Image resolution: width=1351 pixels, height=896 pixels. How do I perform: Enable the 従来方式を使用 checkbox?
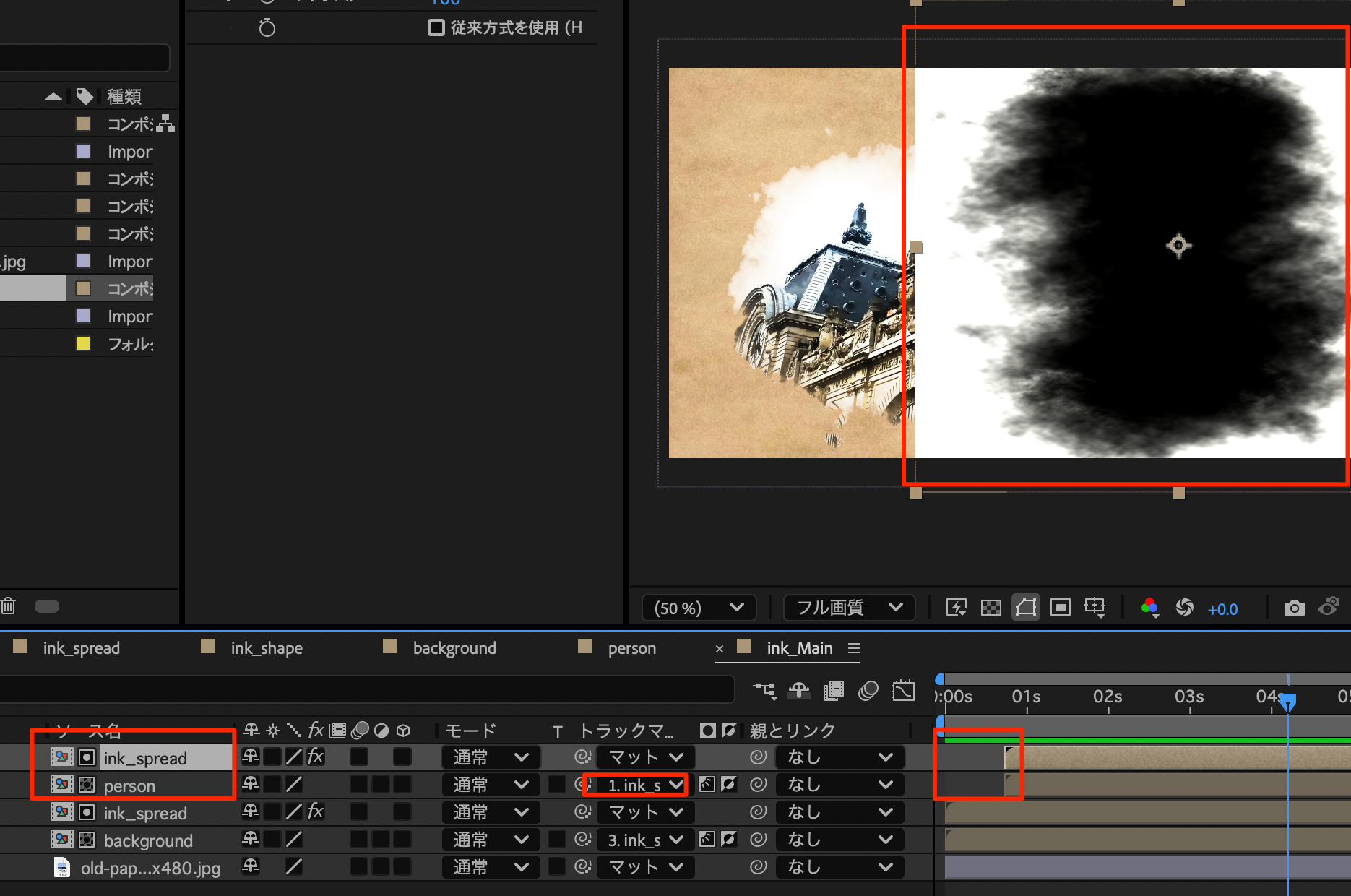pos(436,27)
